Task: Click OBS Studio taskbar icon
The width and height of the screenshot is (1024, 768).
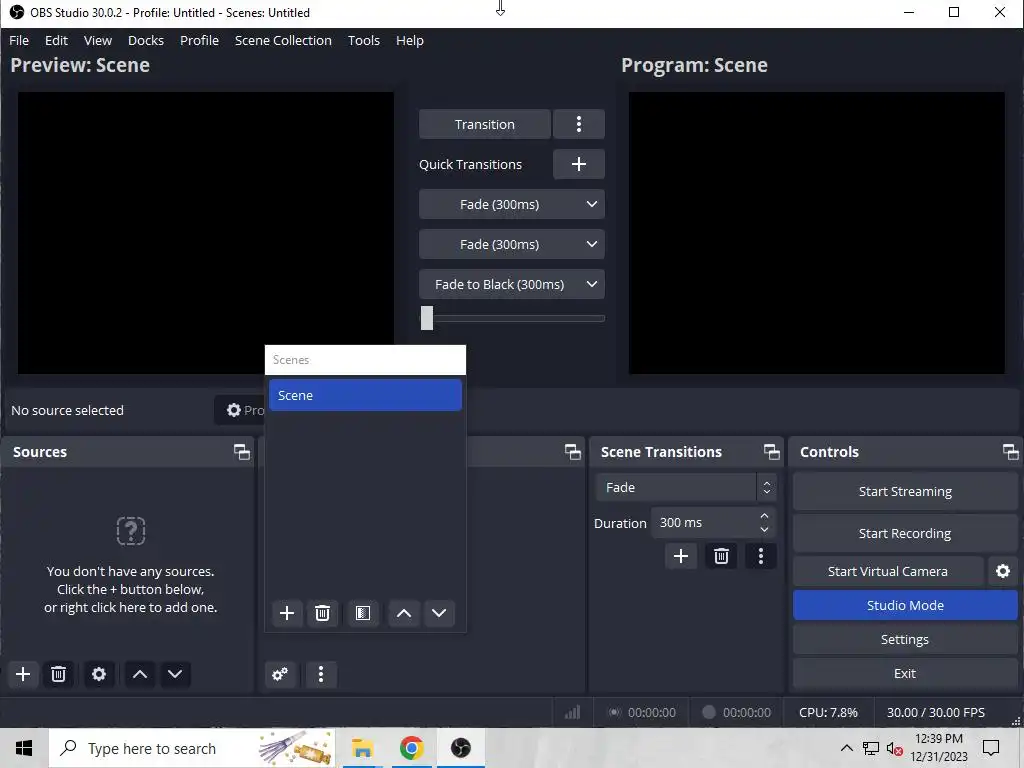Action: (x=460, y=748)
